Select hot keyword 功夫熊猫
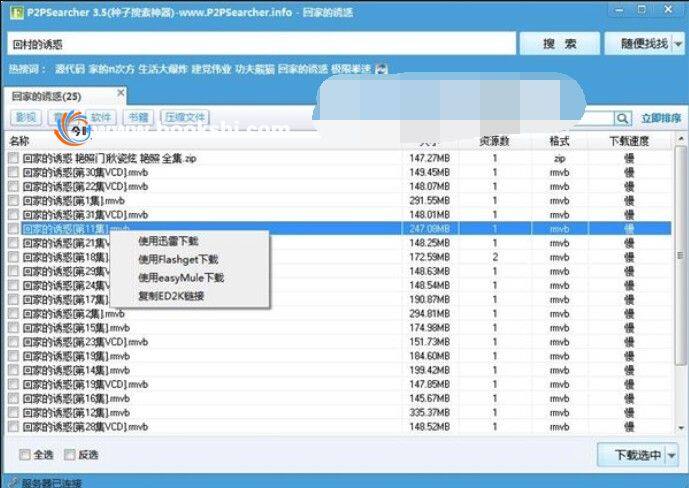 (x=255, y=69)
